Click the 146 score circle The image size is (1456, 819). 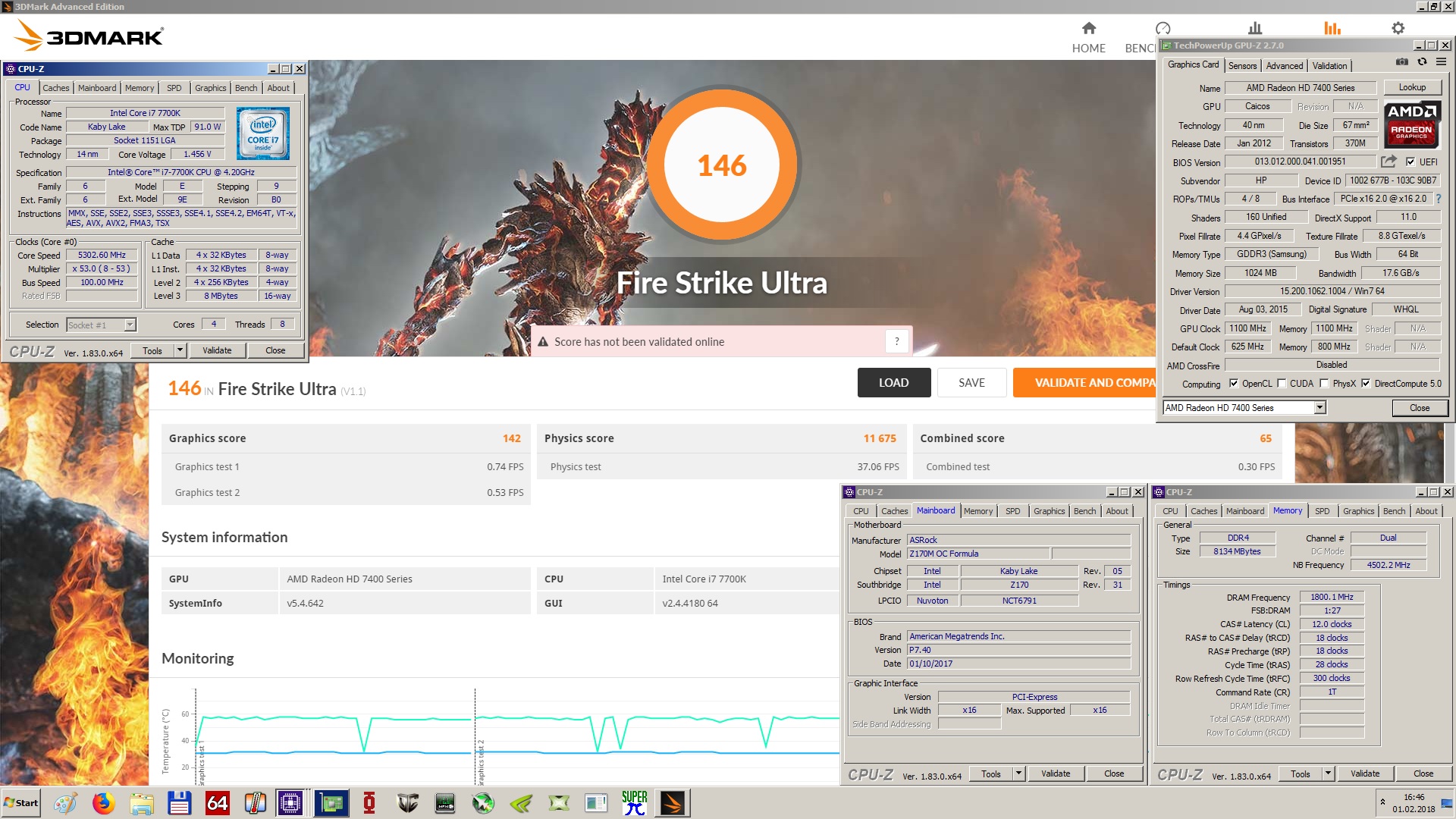pos(722,165)
